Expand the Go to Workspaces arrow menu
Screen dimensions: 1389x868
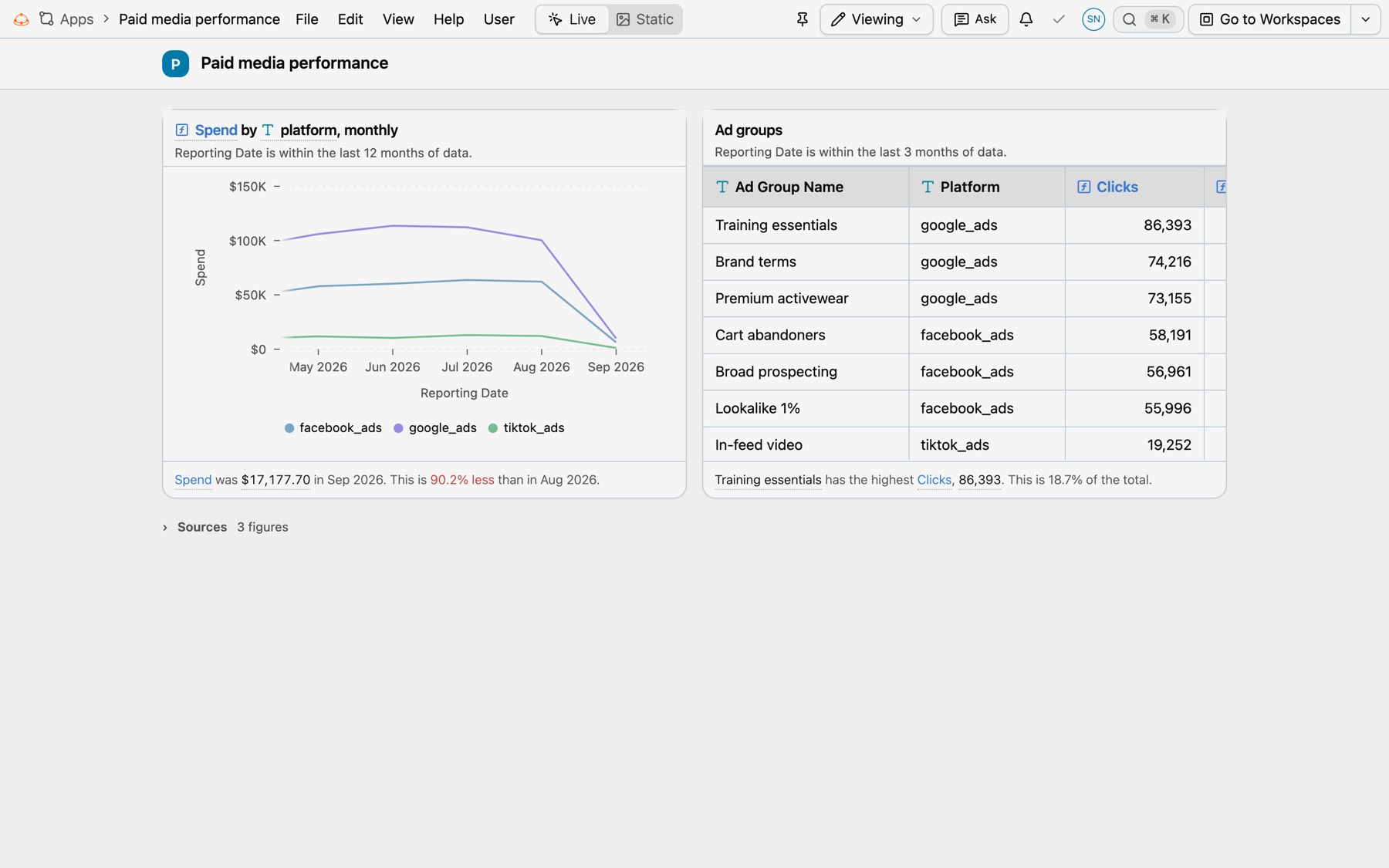pos(1365,19)
